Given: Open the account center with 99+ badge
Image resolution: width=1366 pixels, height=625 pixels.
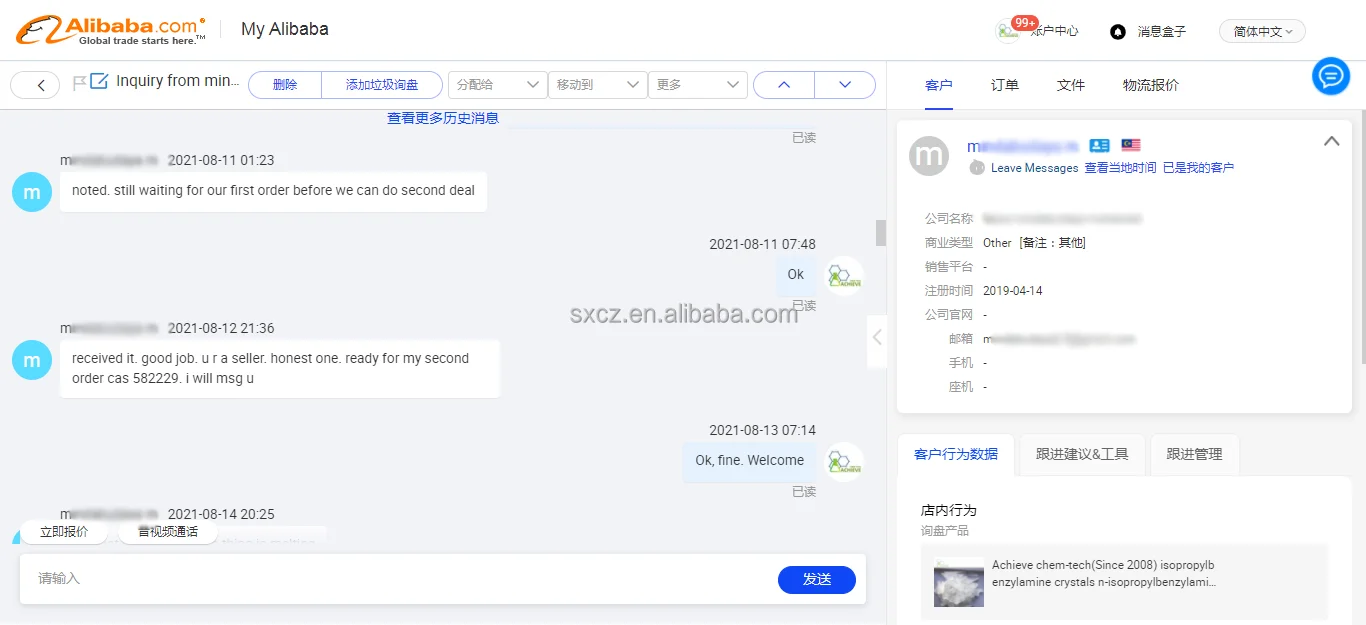Looking at the screenshot, I should tap(1037, 30).
